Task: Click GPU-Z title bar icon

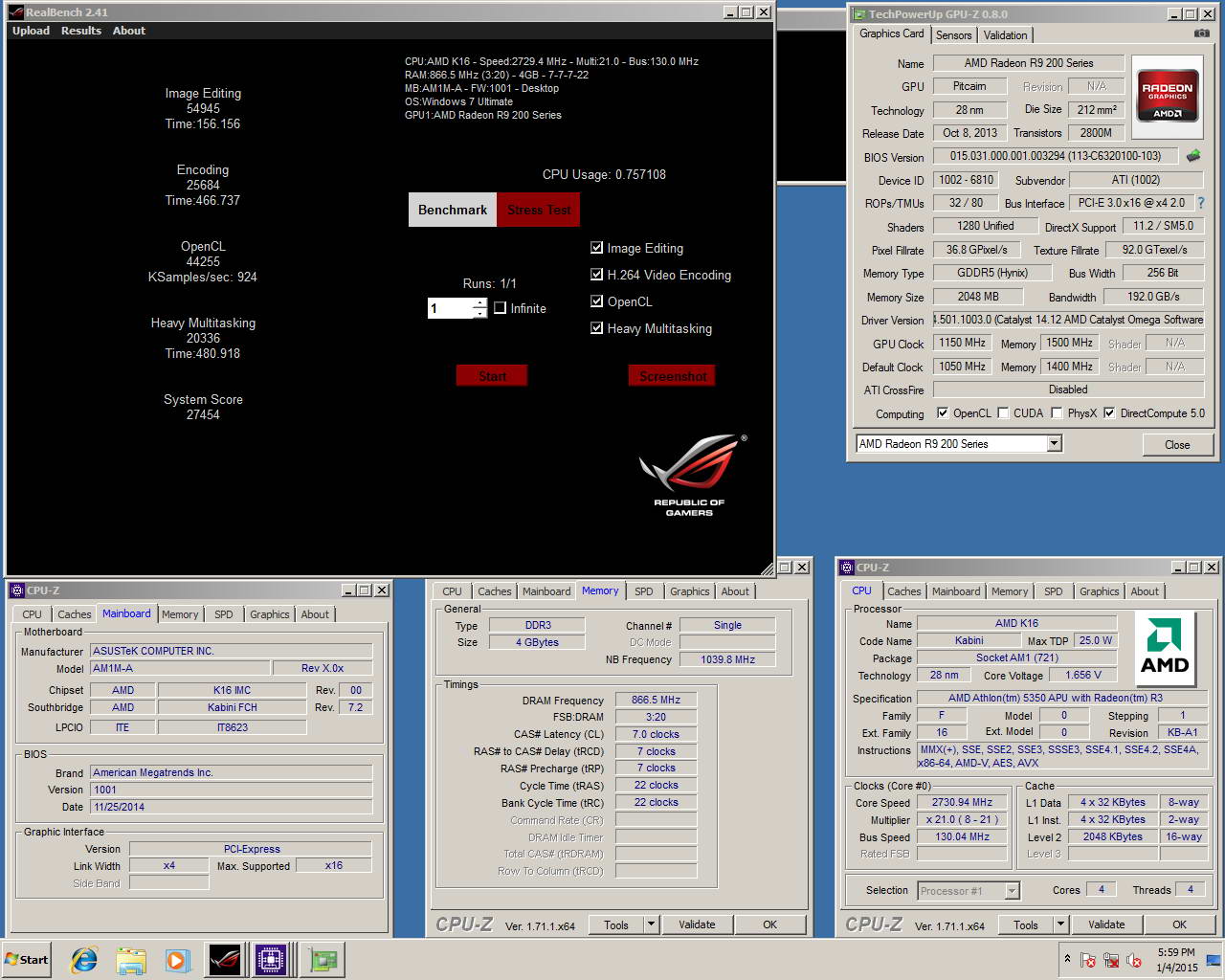Action: tap(858, 14)
